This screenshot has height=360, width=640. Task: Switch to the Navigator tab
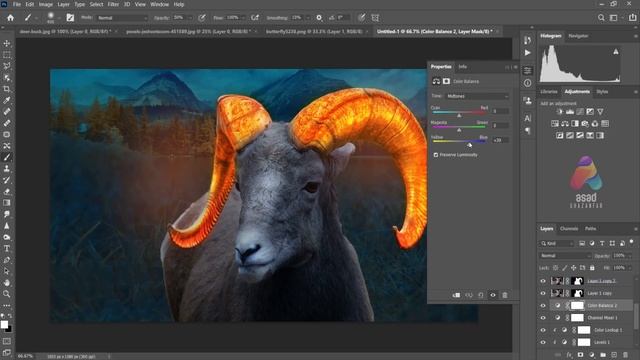coord(578,36)
